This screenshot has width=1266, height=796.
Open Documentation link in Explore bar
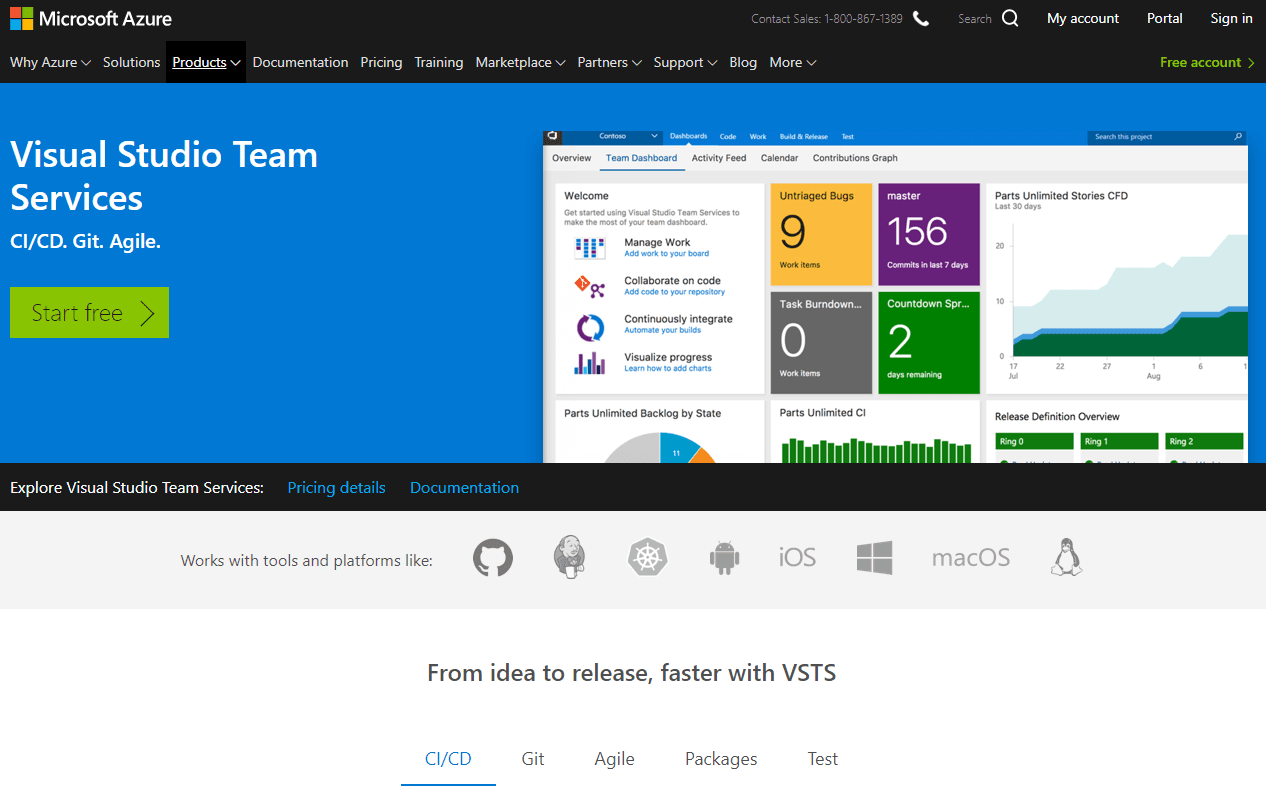click(464, 488)
